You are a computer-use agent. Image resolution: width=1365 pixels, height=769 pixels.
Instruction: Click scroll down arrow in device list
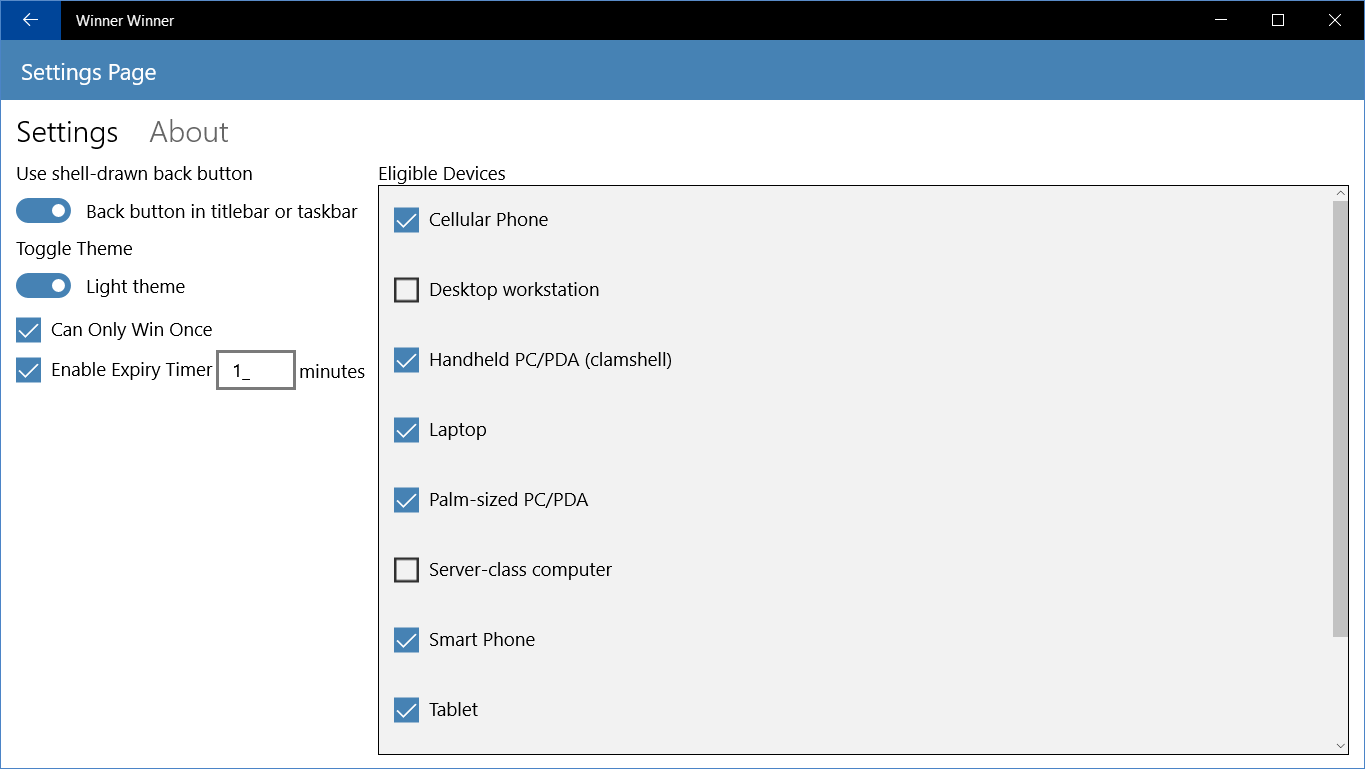point(1341,746)
